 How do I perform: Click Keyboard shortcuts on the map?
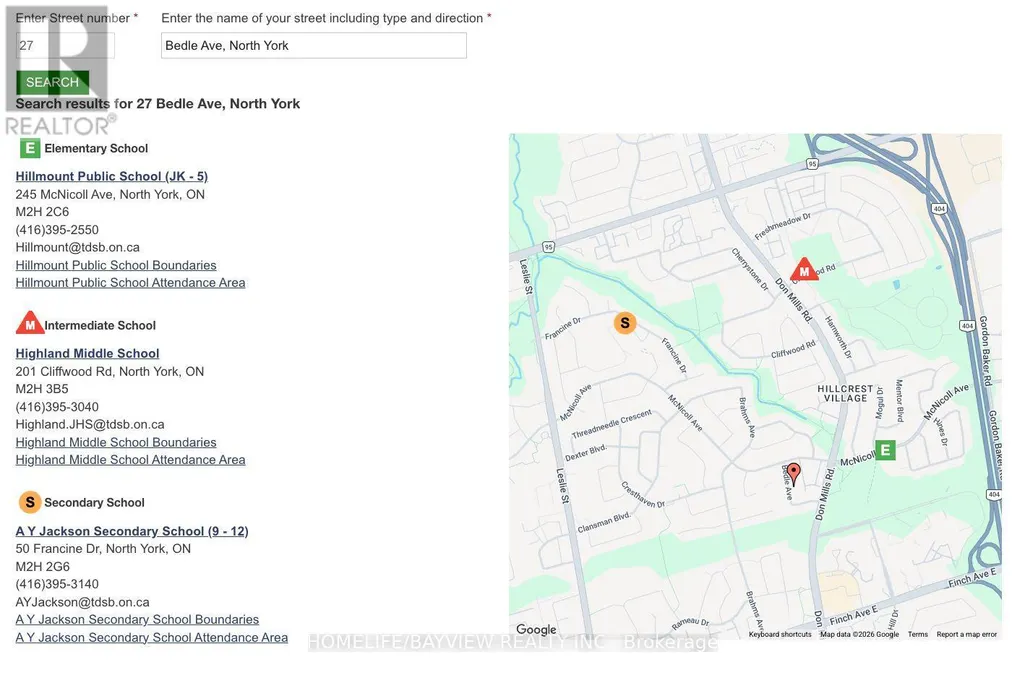click(780, 634)
